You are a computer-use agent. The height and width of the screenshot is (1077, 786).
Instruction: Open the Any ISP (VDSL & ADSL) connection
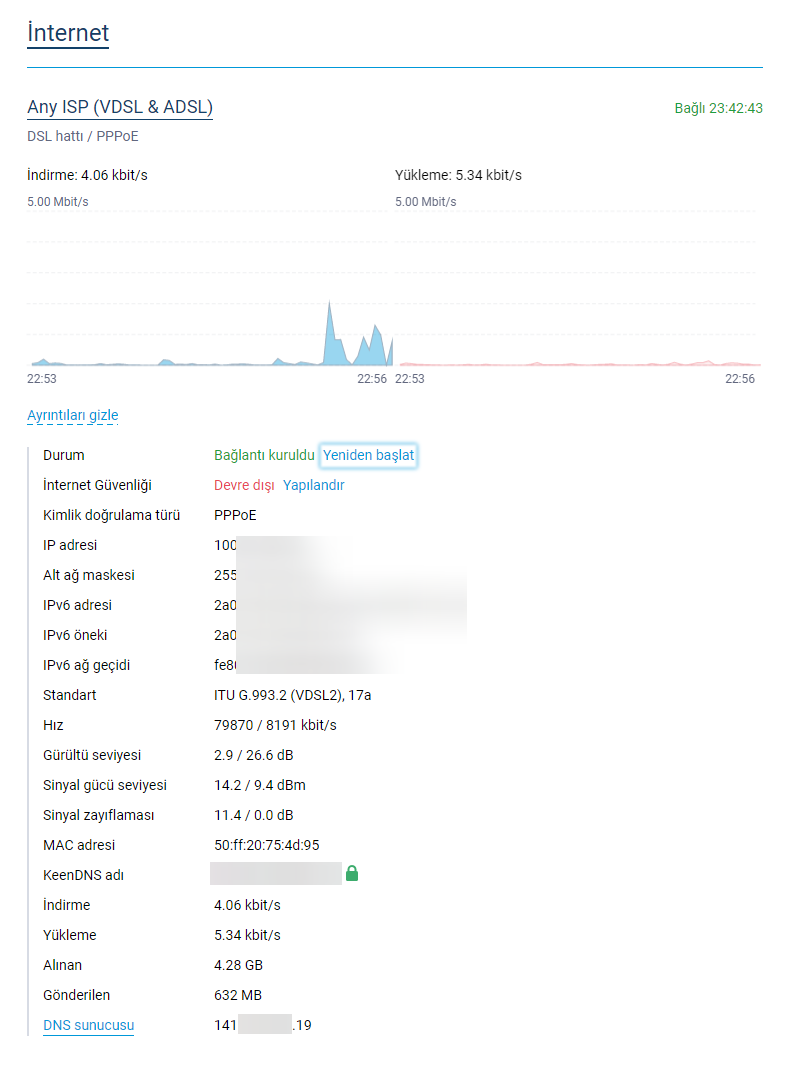coord(119,107)
